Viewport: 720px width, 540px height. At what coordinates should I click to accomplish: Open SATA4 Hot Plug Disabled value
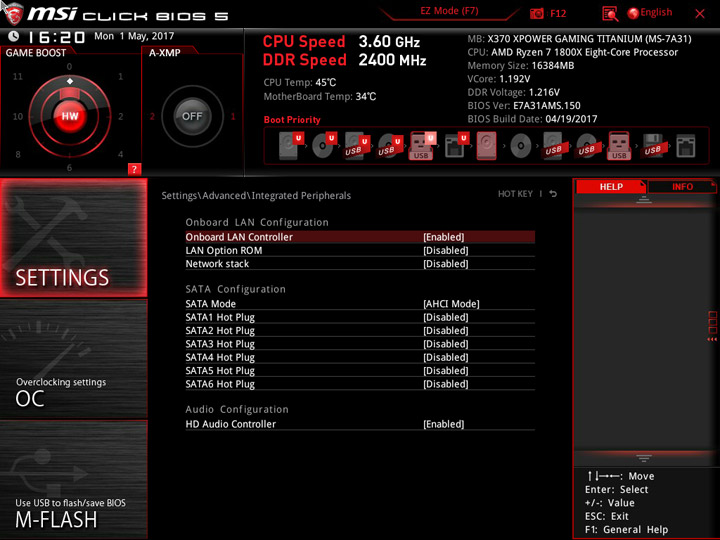coord(446,357)
